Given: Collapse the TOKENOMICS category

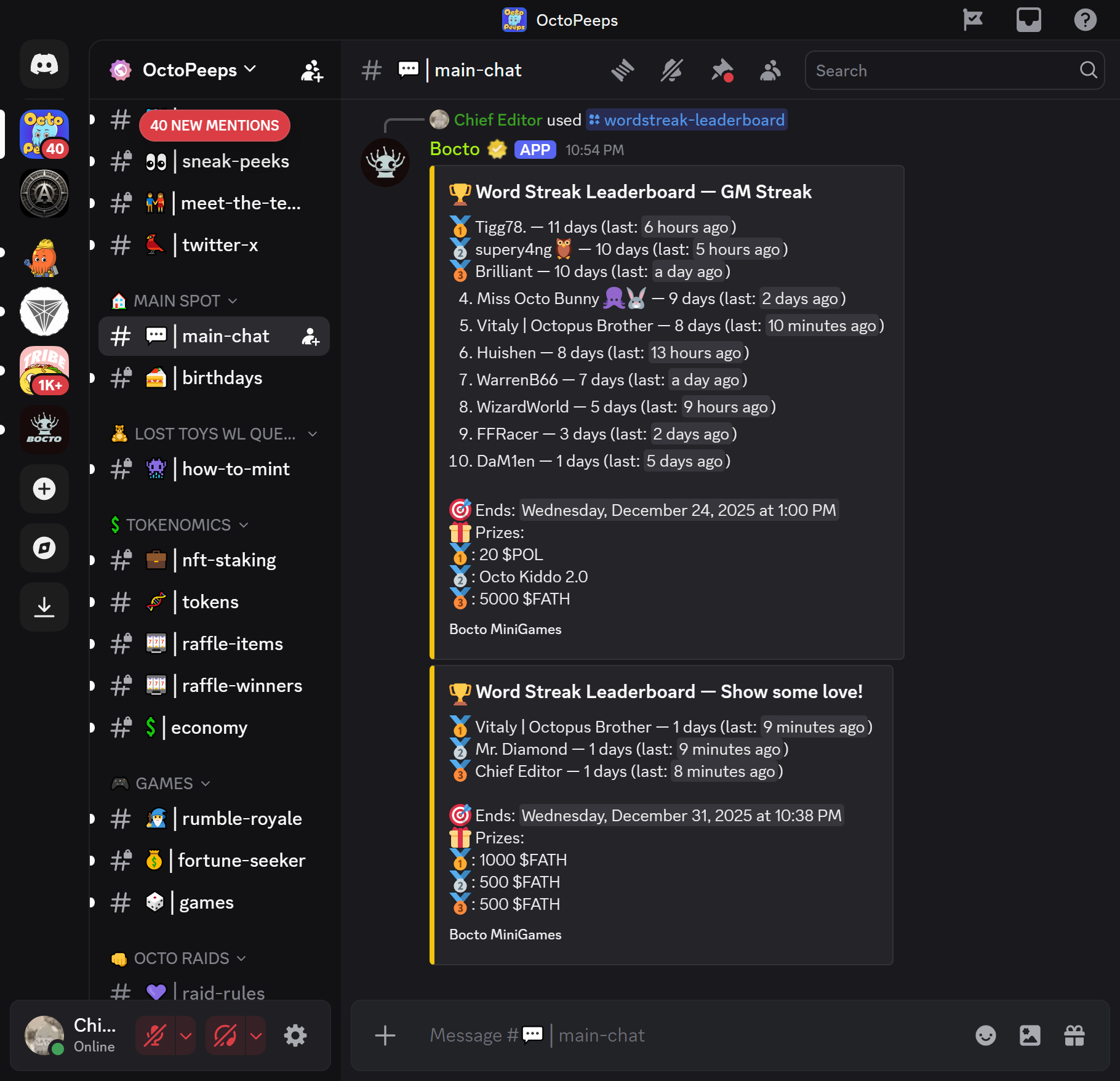Looking at the screenshot, I should (178, 525).
